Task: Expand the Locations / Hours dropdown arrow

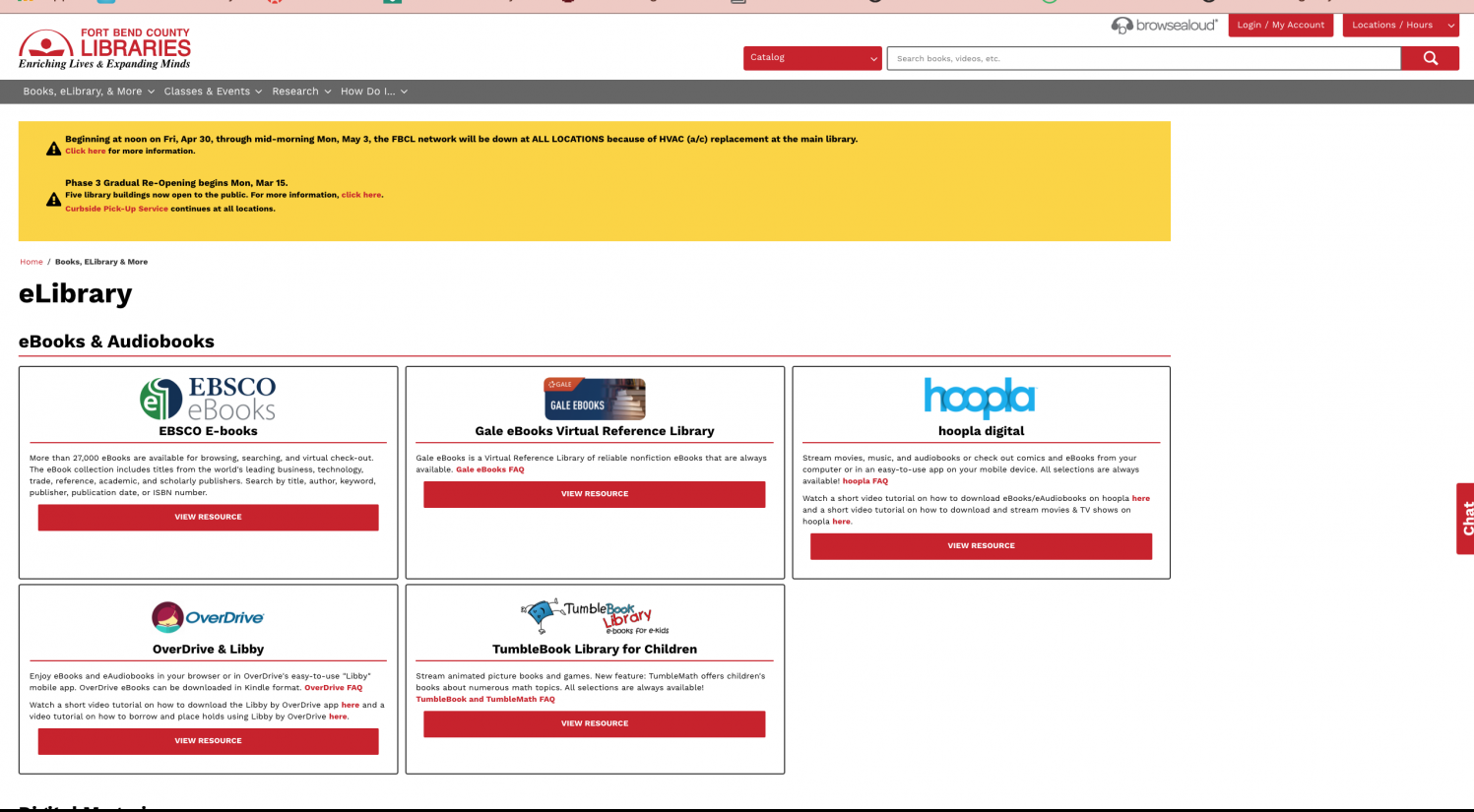Action: click(1450, 26)
